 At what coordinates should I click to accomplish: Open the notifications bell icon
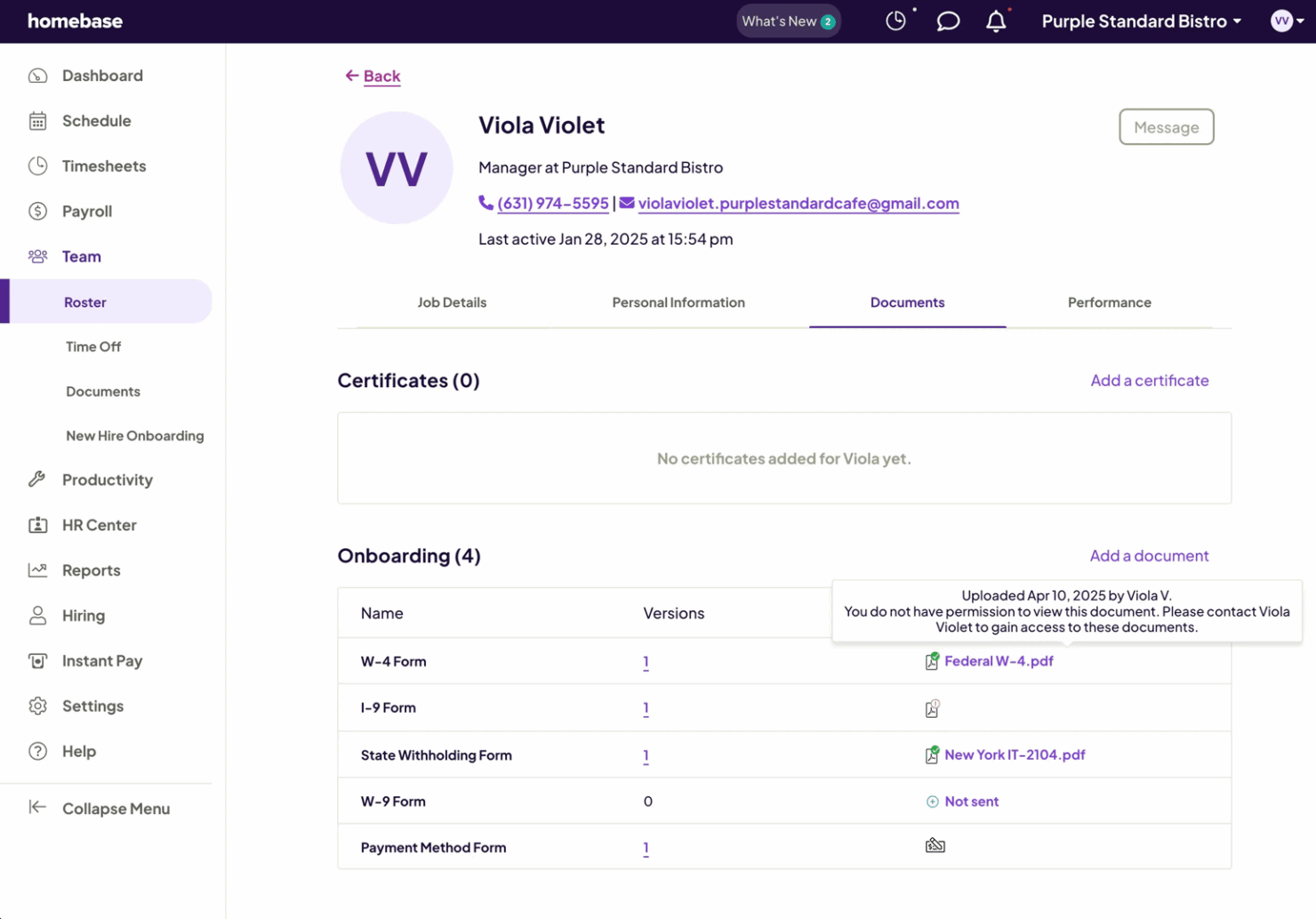[x=997, y=21]
